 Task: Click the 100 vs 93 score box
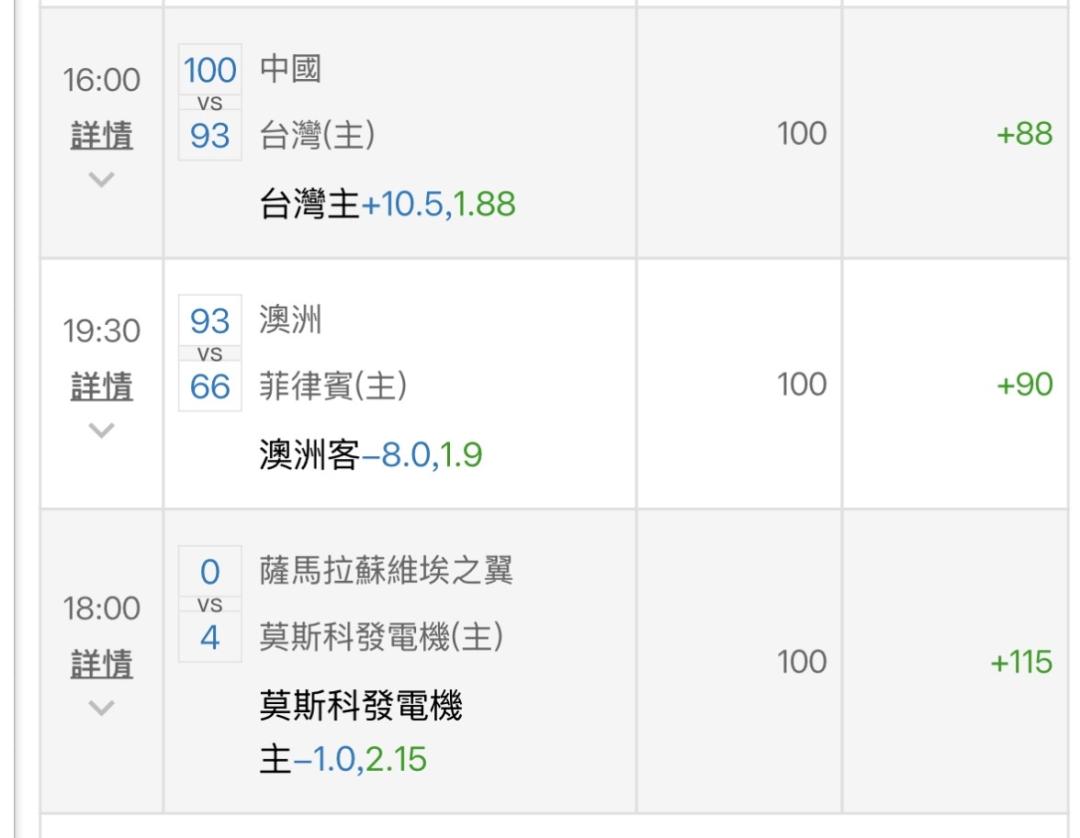(210, 102)
